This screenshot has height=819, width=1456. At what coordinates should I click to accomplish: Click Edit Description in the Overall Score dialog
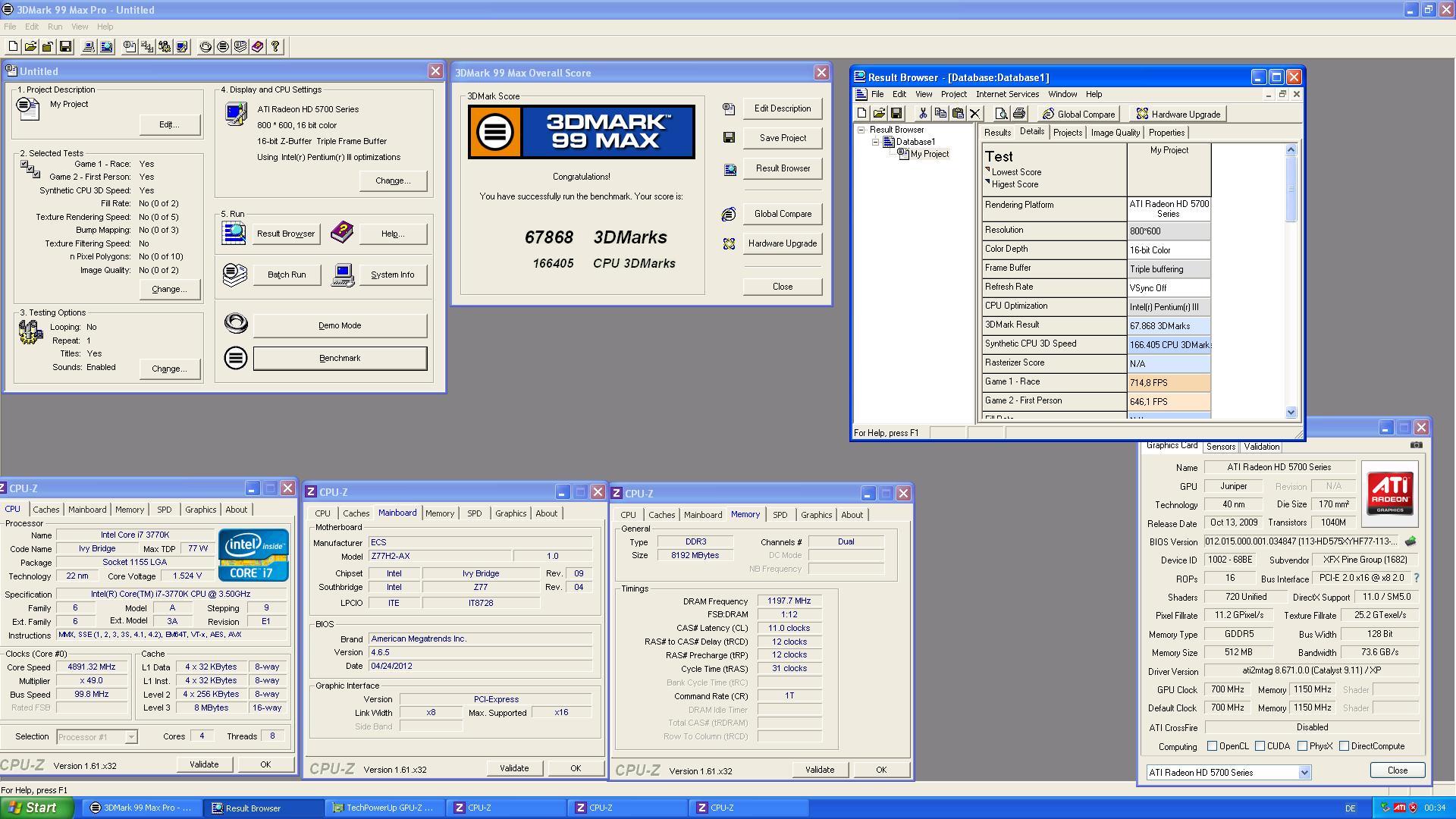click(783, 108)
